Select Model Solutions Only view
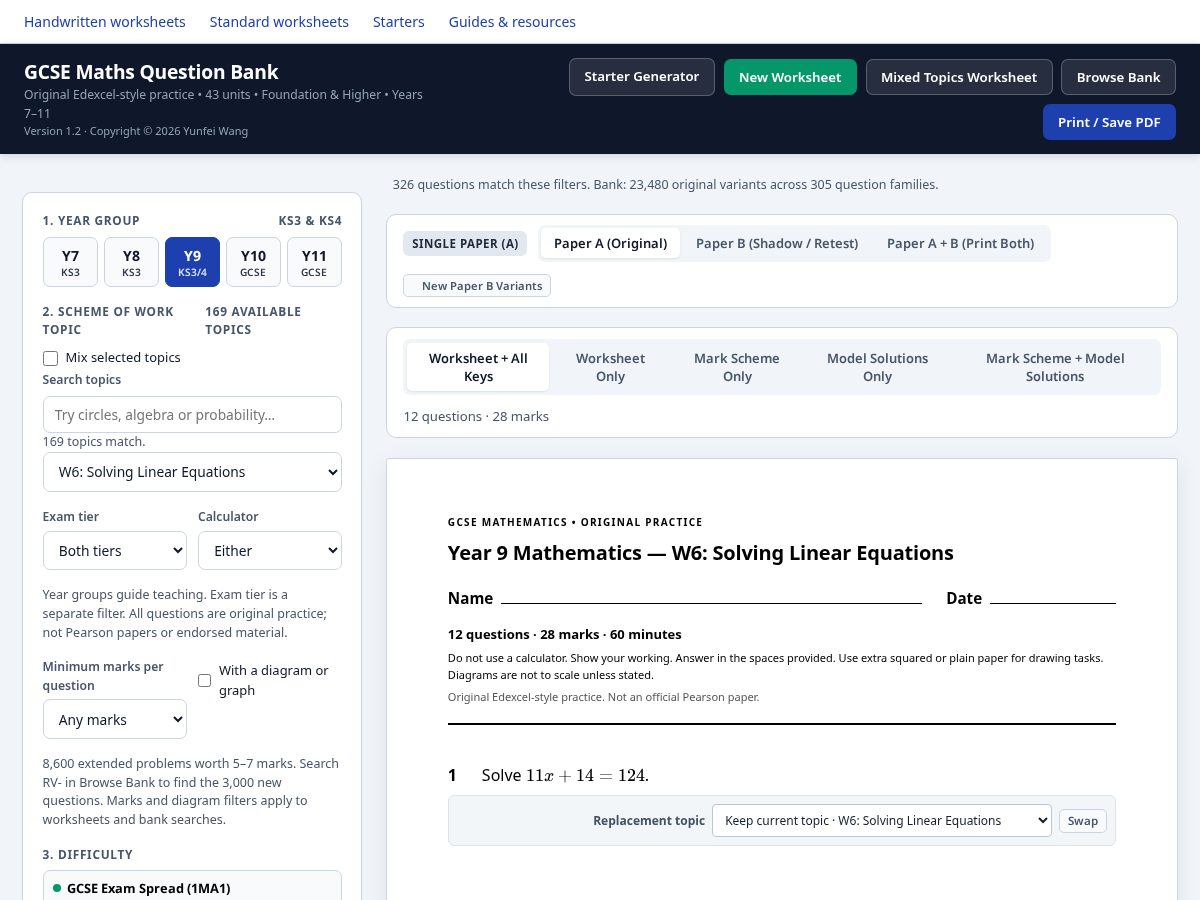 (877, 367)
